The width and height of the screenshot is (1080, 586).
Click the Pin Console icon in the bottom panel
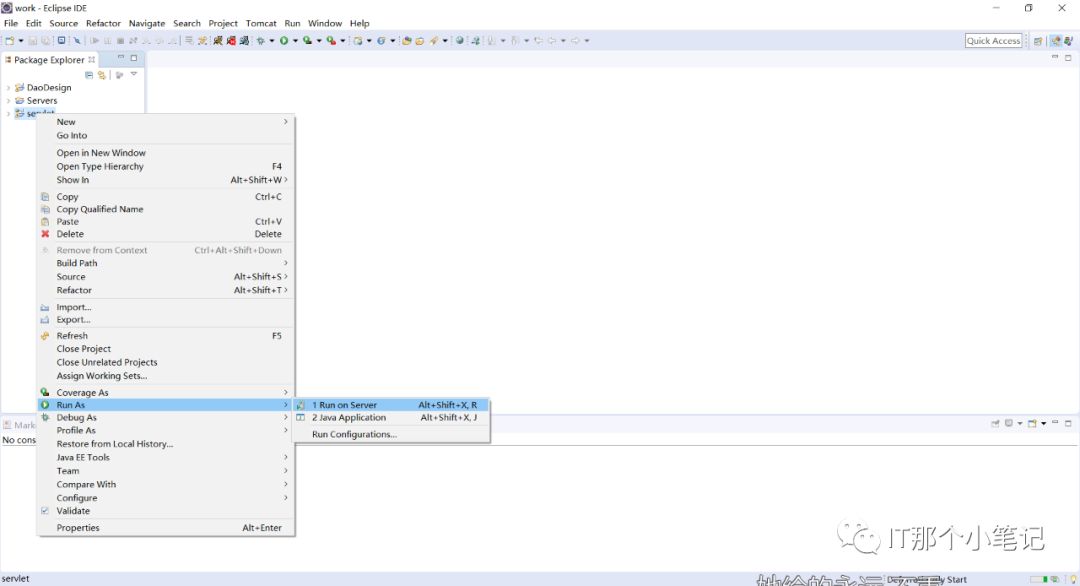point(995,423)
